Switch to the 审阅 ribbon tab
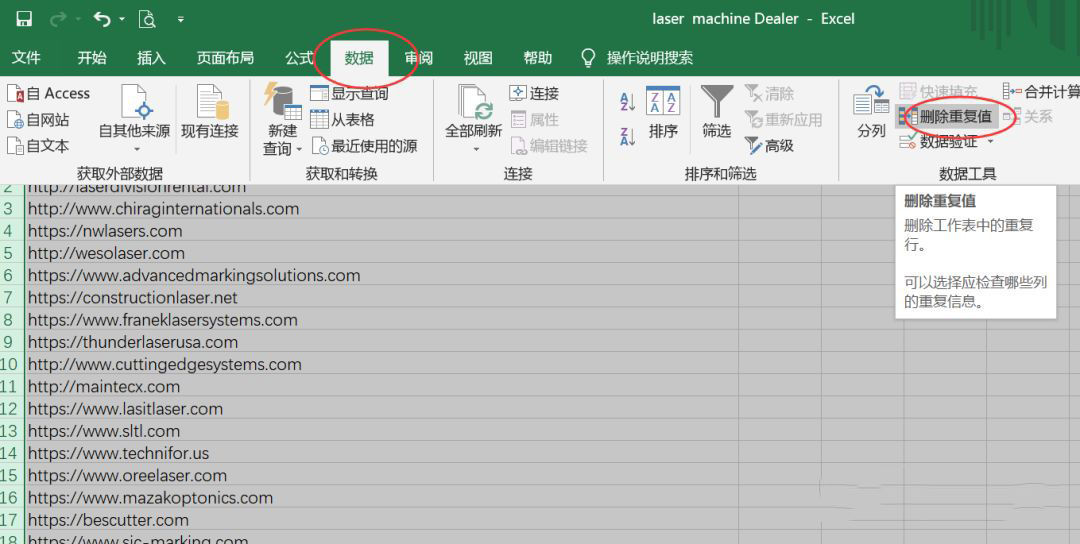This screenshot has width=1080, height=544. coord(418,58)
